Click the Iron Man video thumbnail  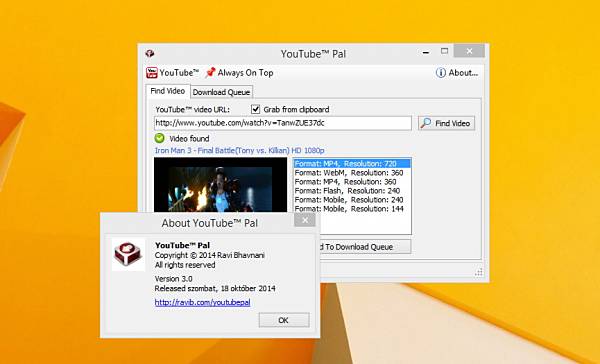pos(220,184)
